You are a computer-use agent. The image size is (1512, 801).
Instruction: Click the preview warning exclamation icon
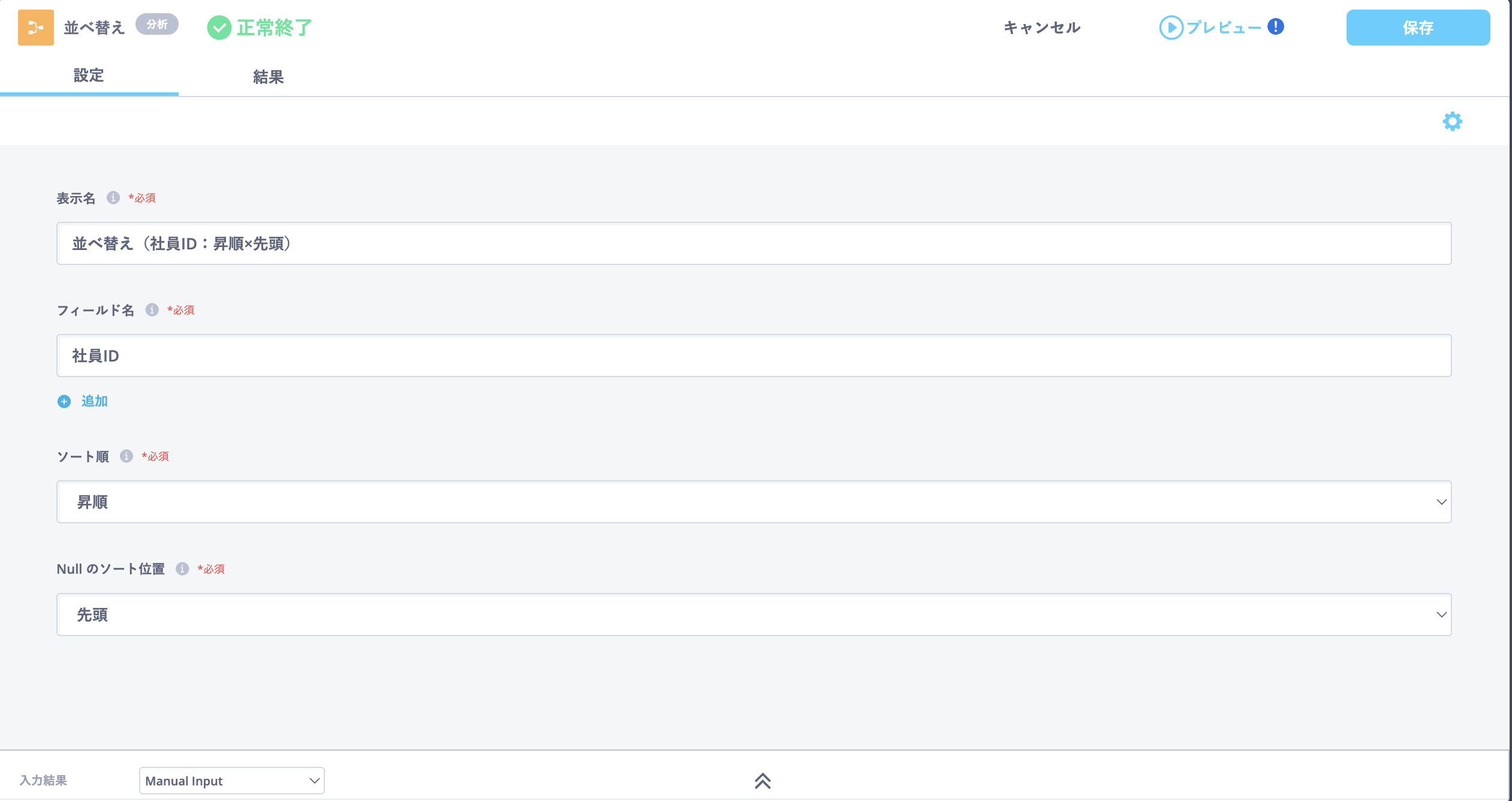click(x=1276, y=27)
